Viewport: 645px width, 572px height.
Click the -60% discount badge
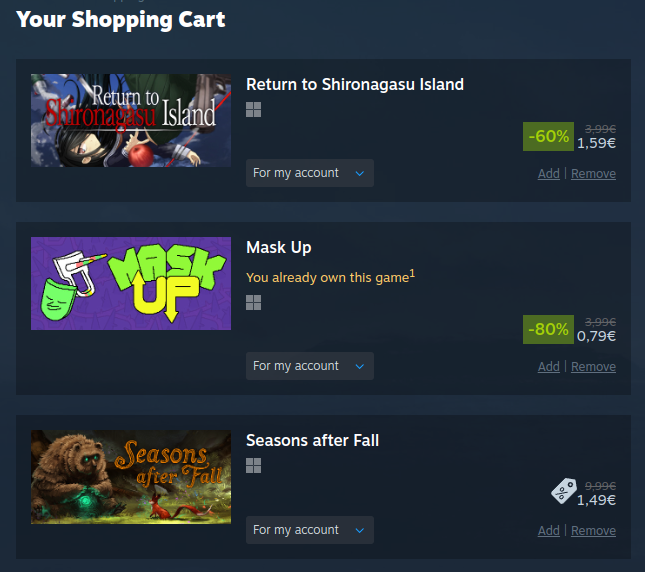(548, 136)
